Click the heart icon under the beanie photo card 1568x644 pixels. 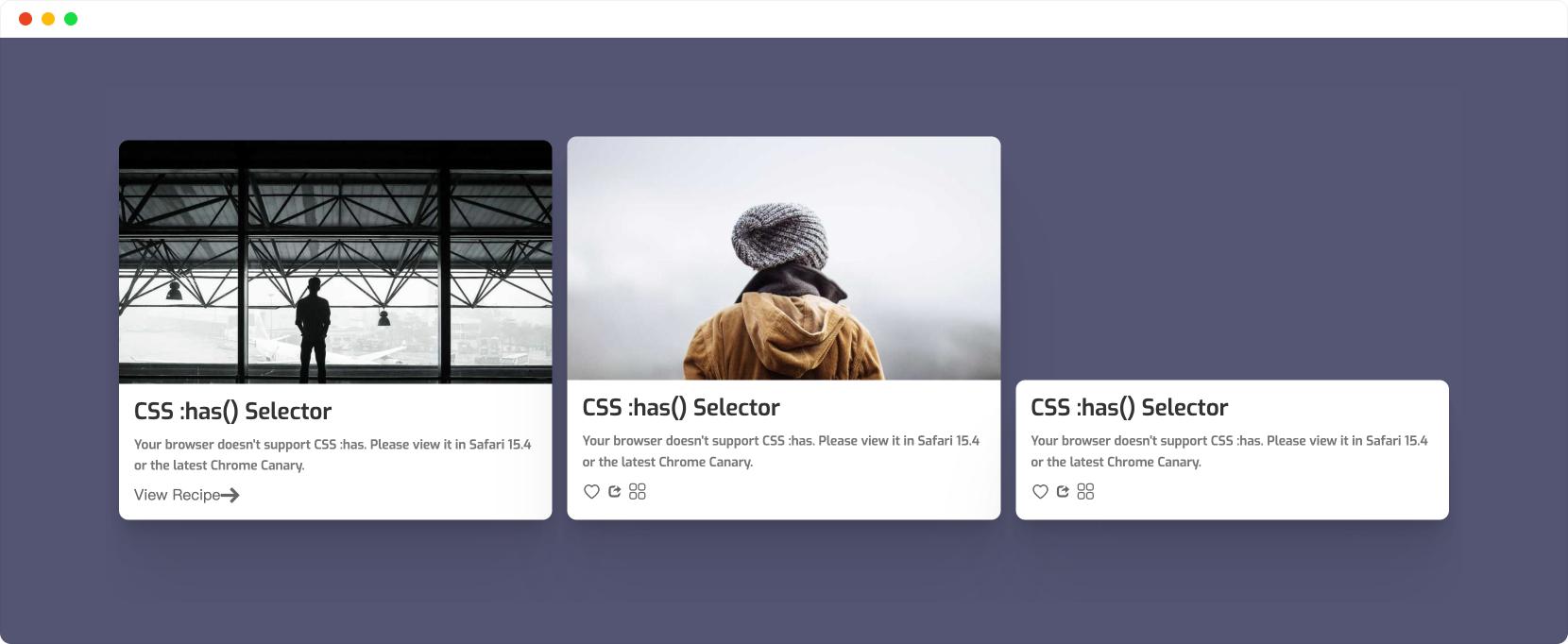pos(591,491)
